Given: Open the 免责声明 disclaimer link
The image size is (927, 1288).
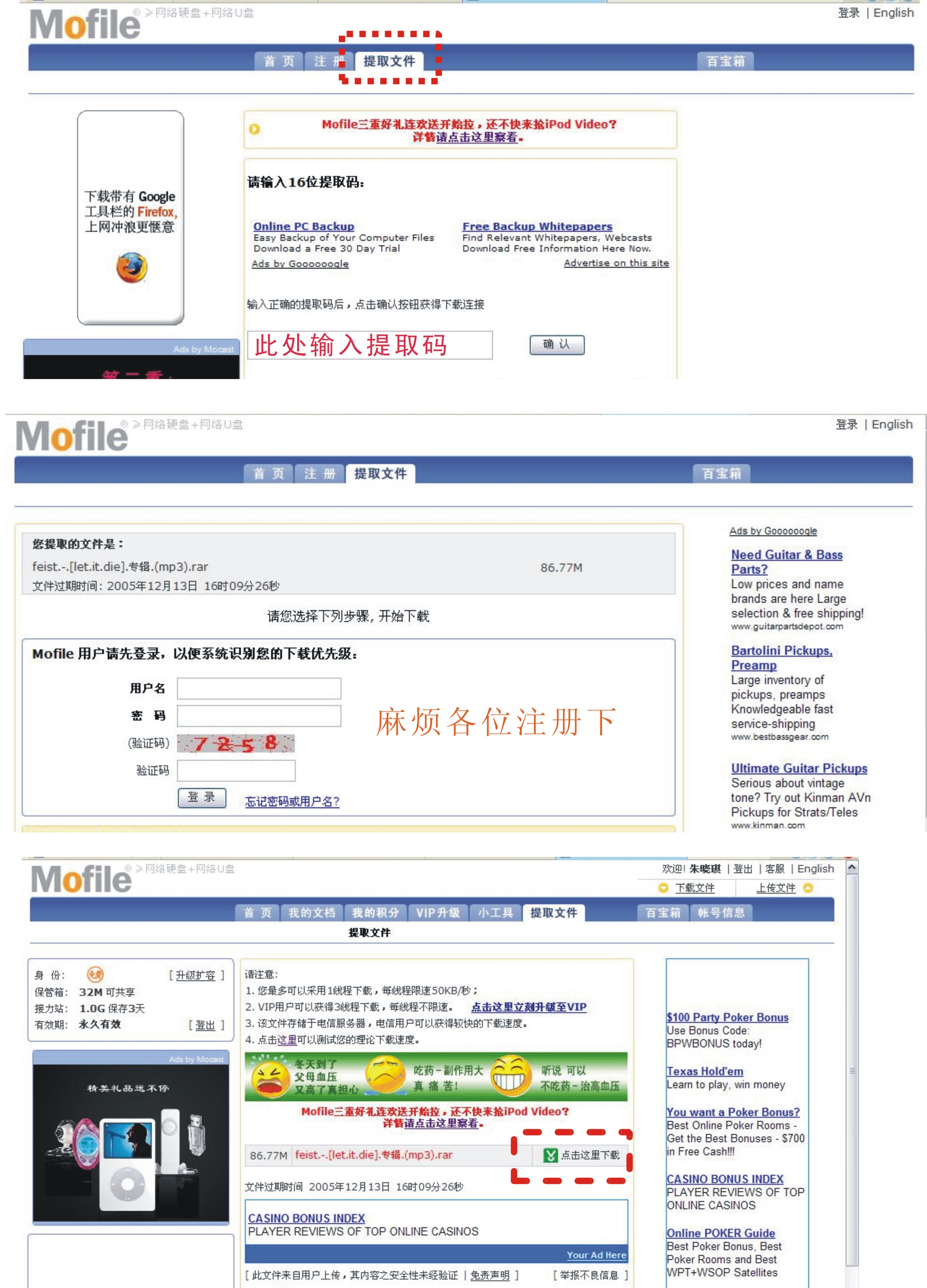Looking at the screenshot, I should pos(490,1275).
